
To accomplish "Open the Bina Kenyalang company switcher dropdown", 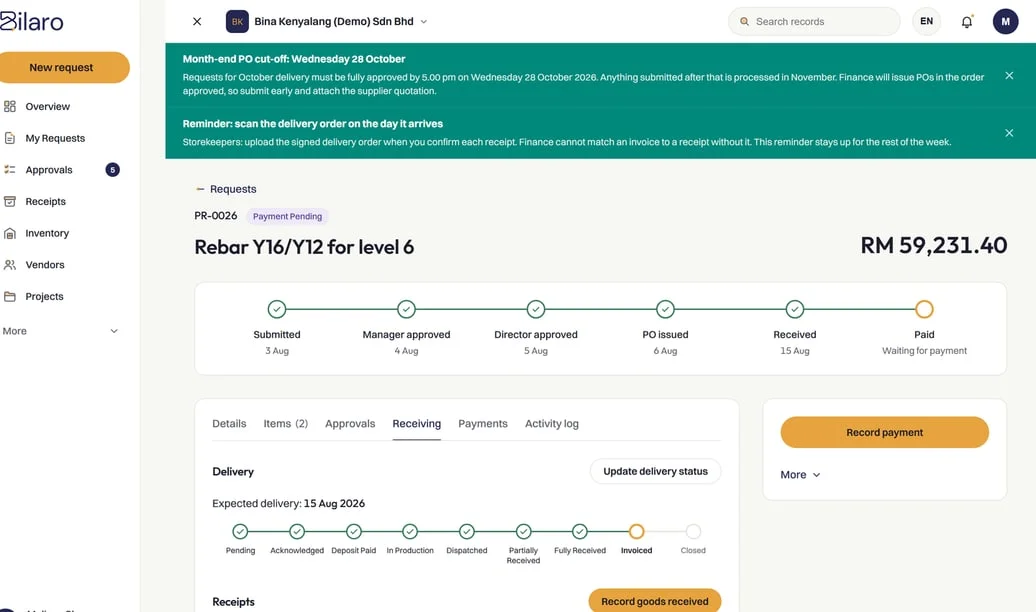I will [x=328, y=21].
